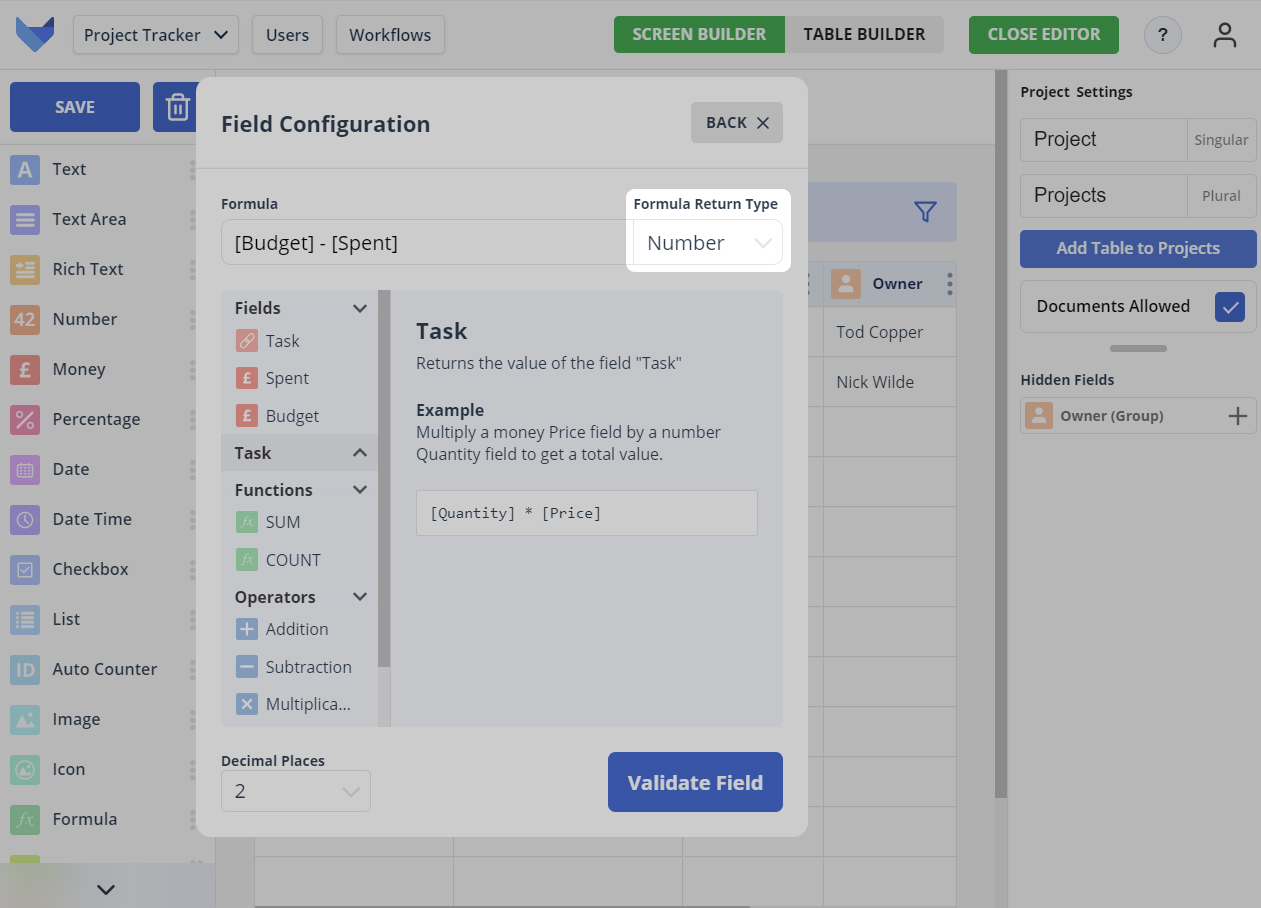Edit the singular Project name field
Image resolution: width=1261 pixels, height=908 pixels.
pos(1103,140)
